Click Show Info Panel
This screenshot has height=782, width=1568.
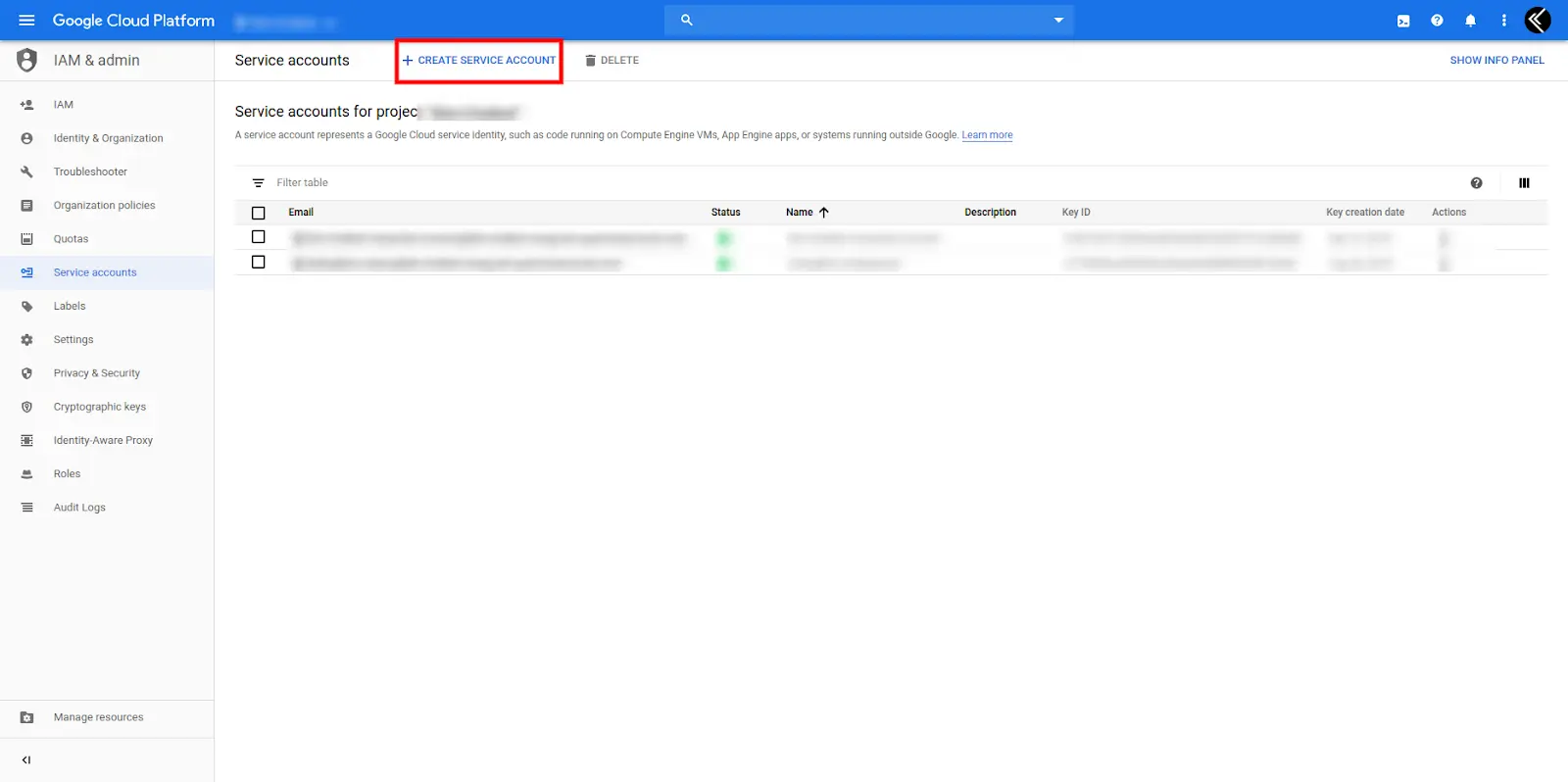click(1496, 61)
